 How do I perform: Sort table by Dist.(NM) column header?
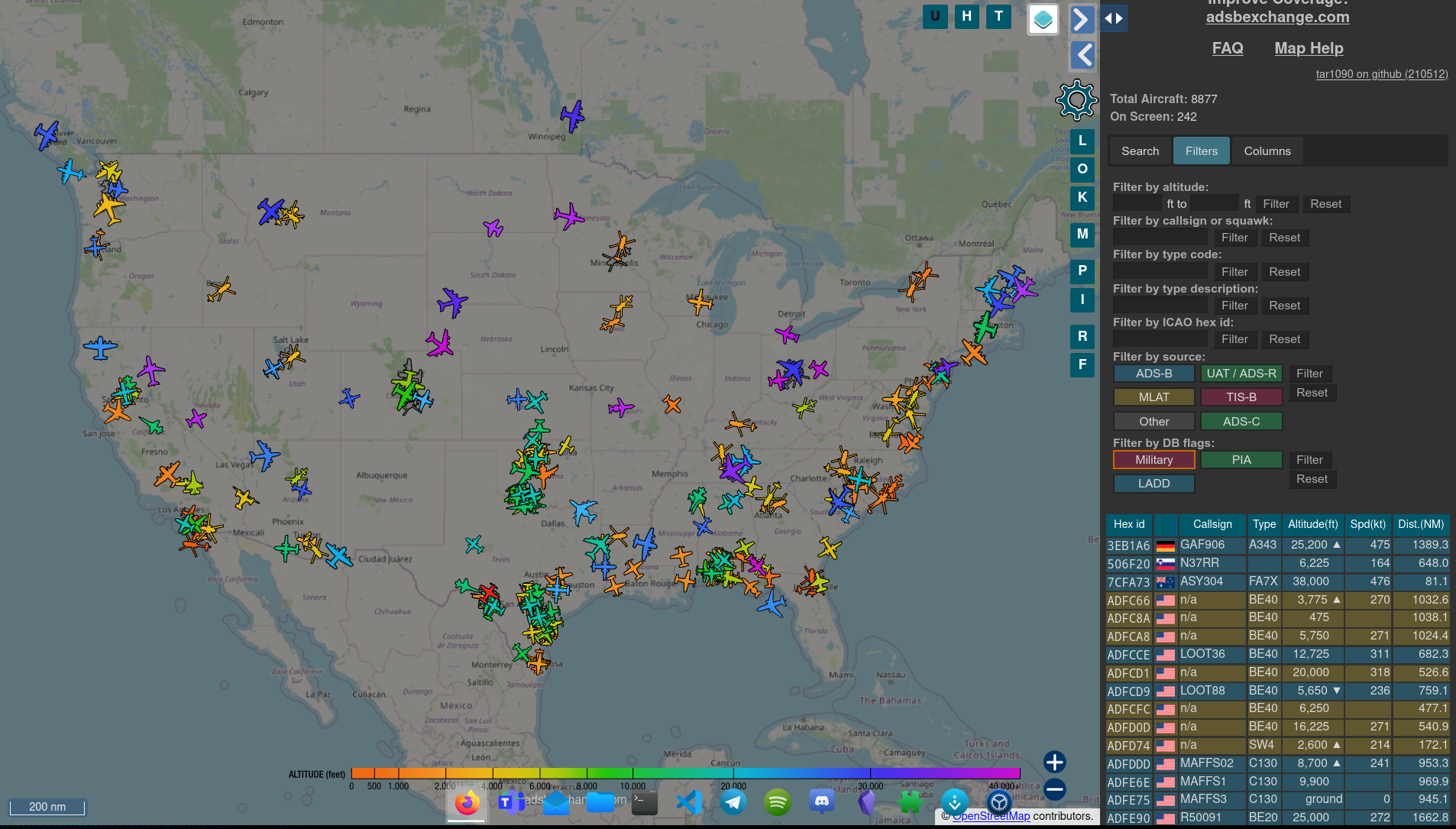click(x=1420, y=524)
